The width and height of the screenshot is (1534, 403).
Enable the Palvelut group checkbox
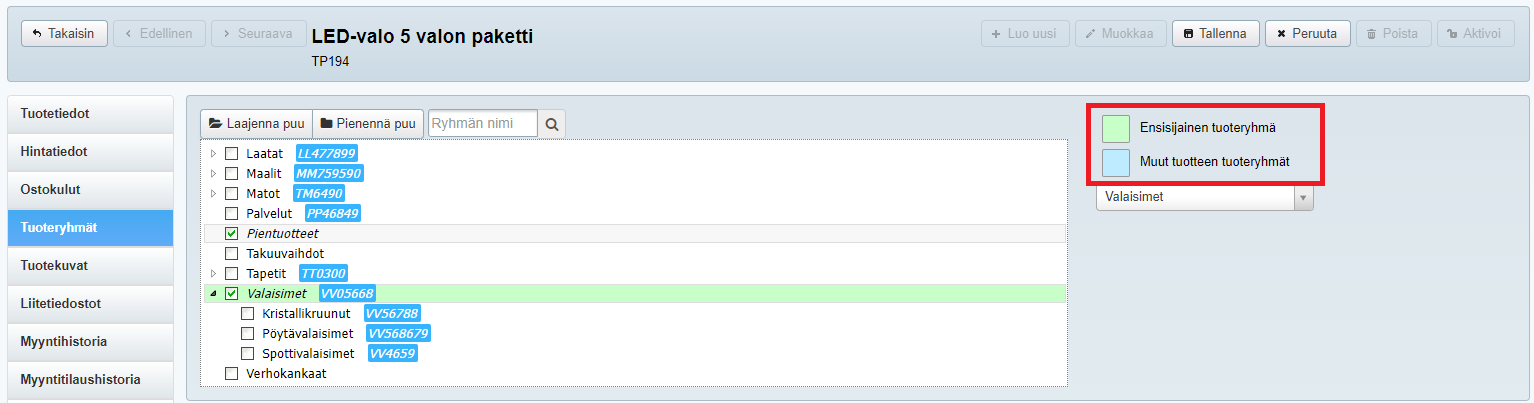pos(232,214)
